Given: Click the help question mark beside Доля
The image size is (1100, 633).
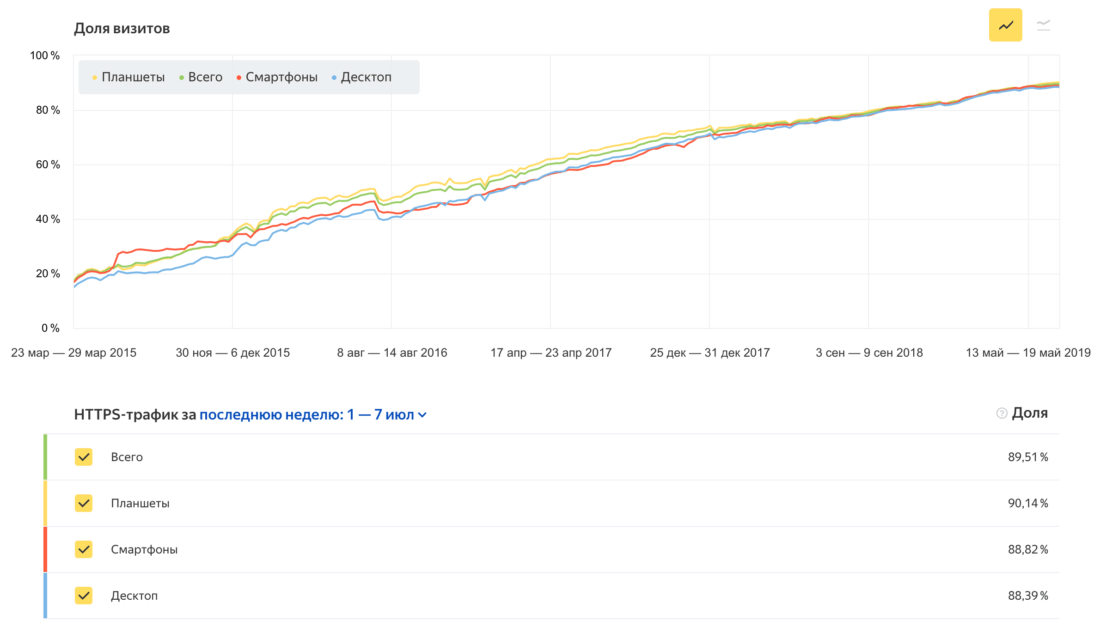Looking at the screenshot, I should 1001,414.
